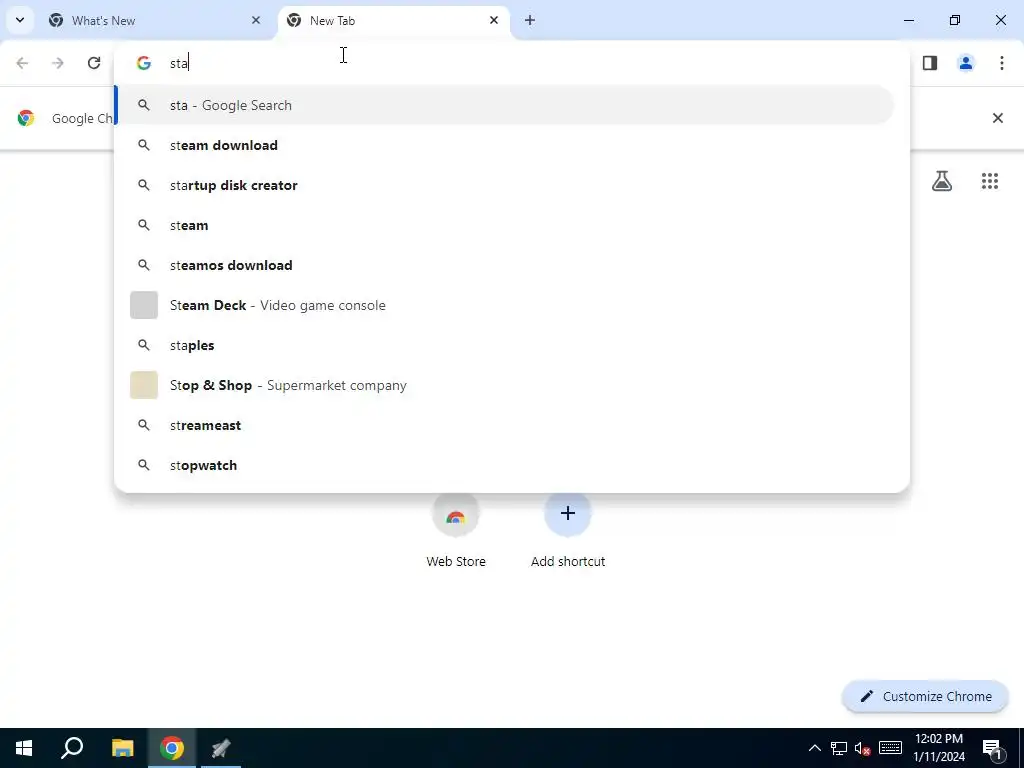The image size is (1024, 768).
Task: Click Chrome icon in taskbar
Action: [172, 748]
